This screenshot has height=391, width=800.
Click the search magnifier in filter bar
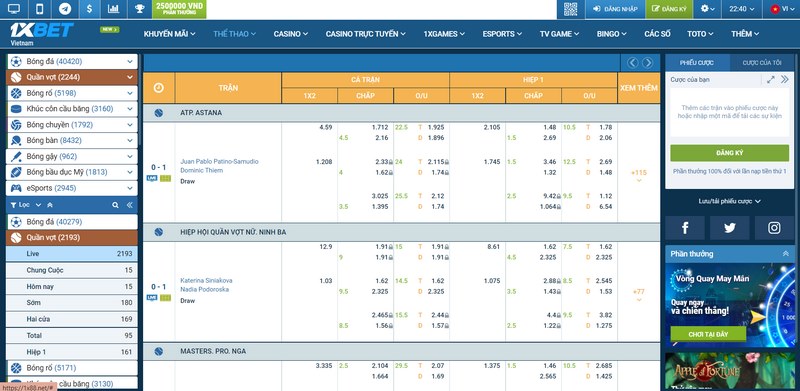[x=116, y=205]
